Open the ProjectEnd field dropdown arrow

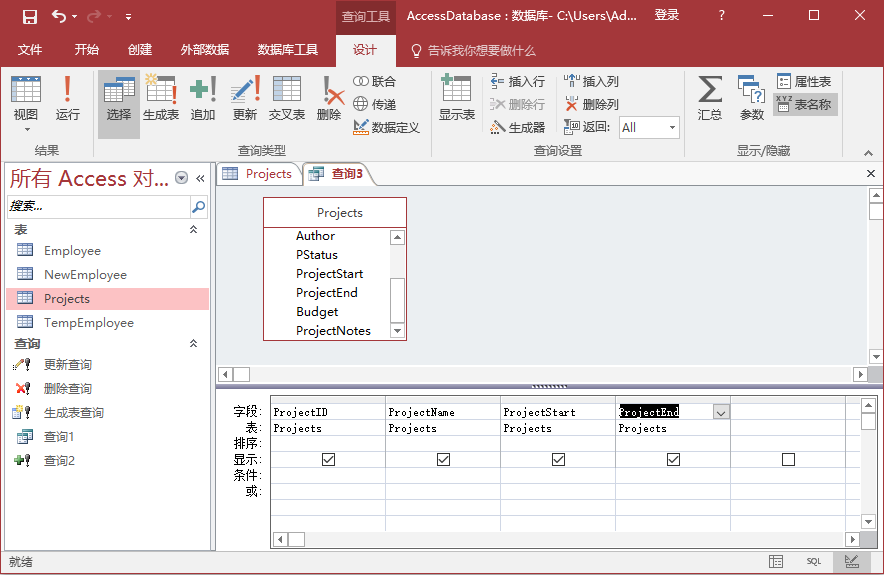(721, 412)
